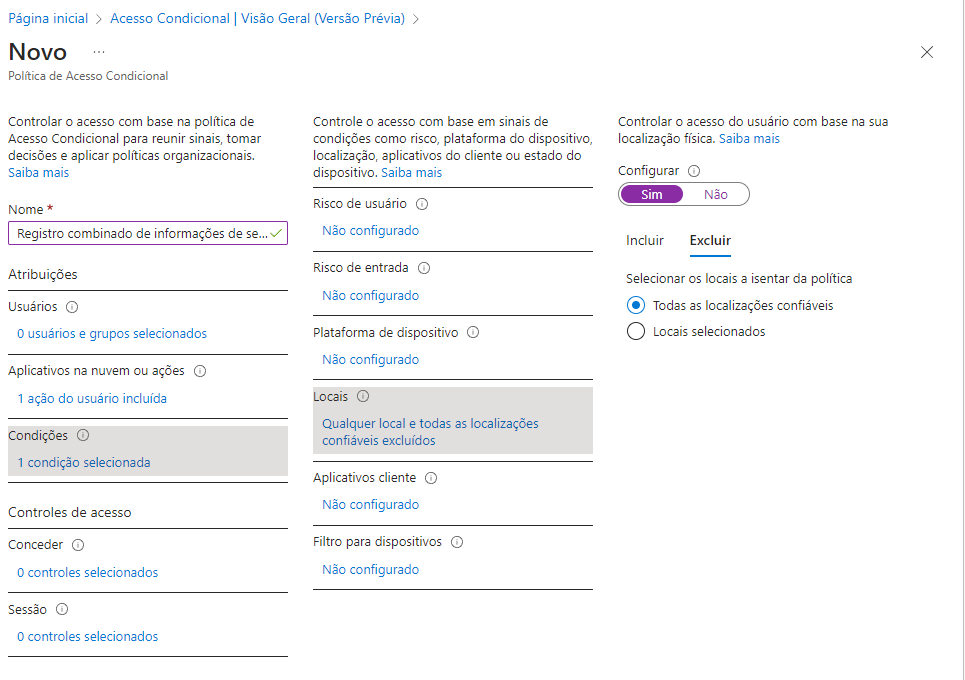
Task: Open the ellipsis menu beside Novo
Action: 99,51
